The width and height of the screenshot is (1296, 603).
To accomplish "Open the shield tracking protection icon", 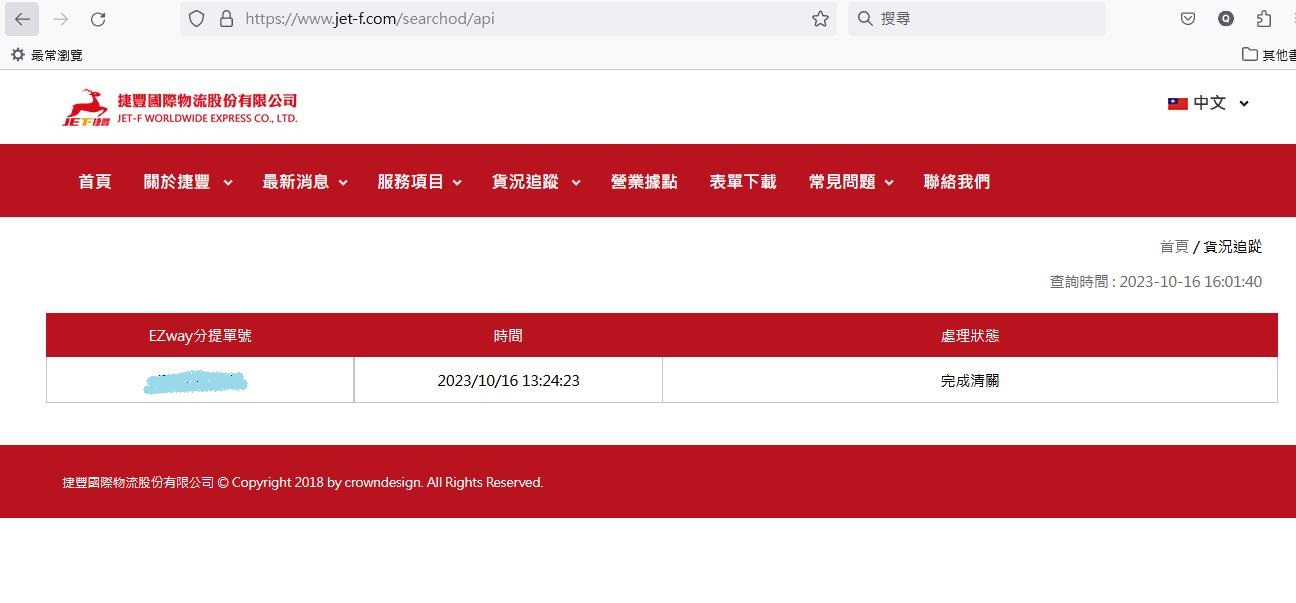I will [x=197, y=19].
